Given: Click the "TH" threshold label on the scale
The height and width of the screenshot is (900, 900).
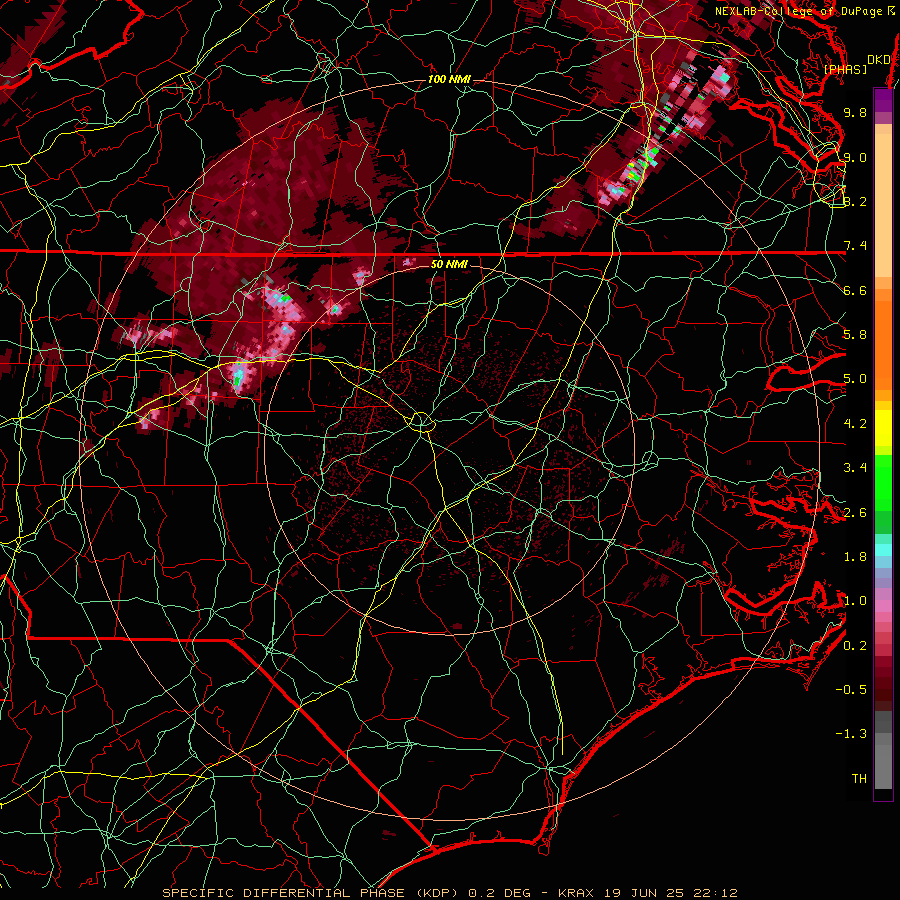Looking at the screenshot, I should [859, 779].
